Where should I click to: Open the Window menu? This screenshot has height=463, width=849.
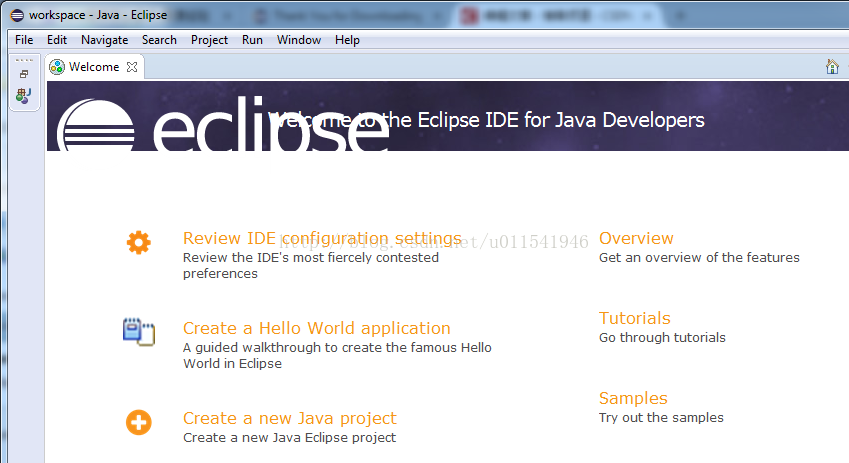pyautogui.click(x=299, y=40)
